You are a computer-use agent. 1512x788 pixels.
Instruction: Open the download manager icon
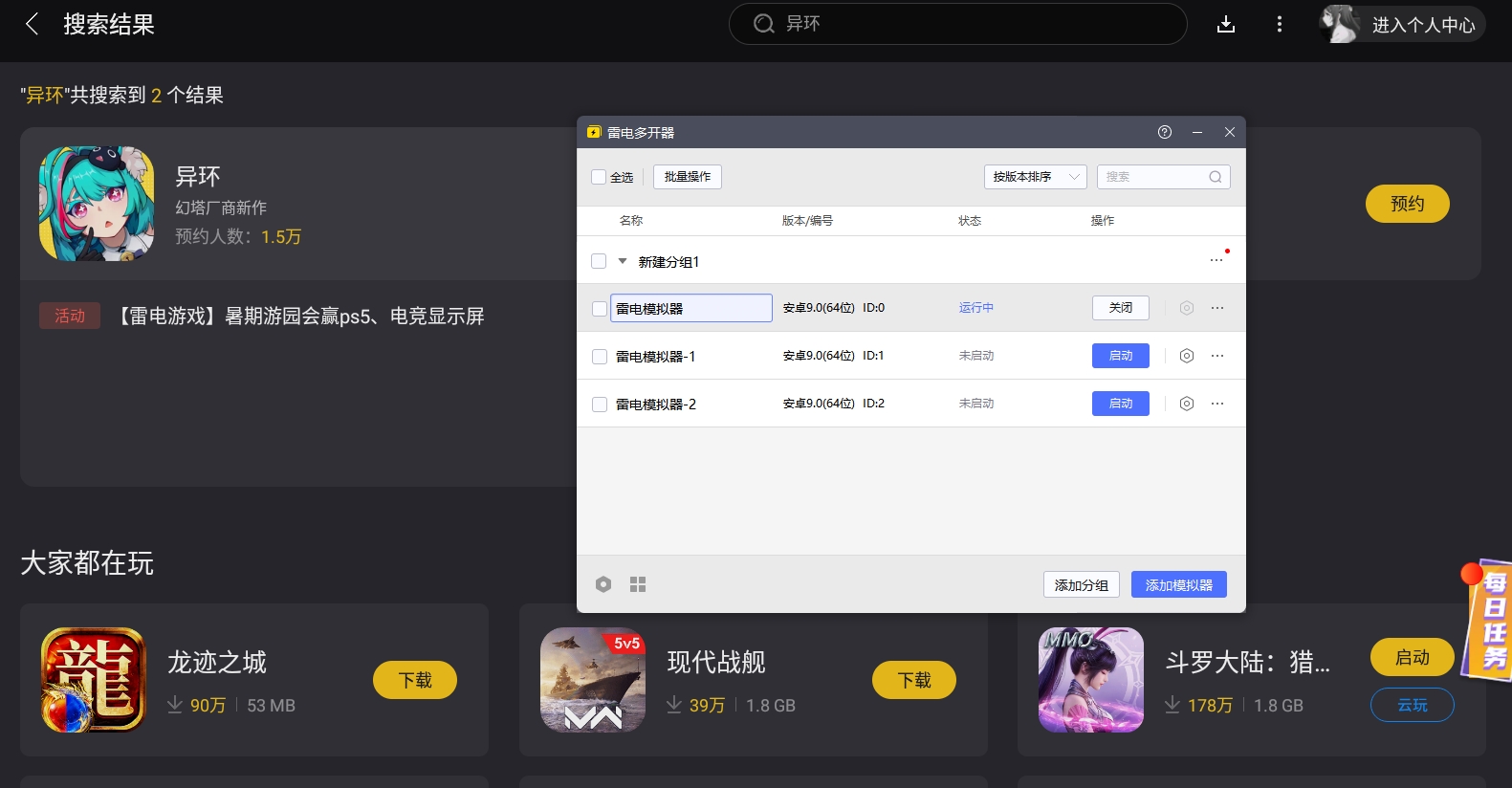(1226, 24)
